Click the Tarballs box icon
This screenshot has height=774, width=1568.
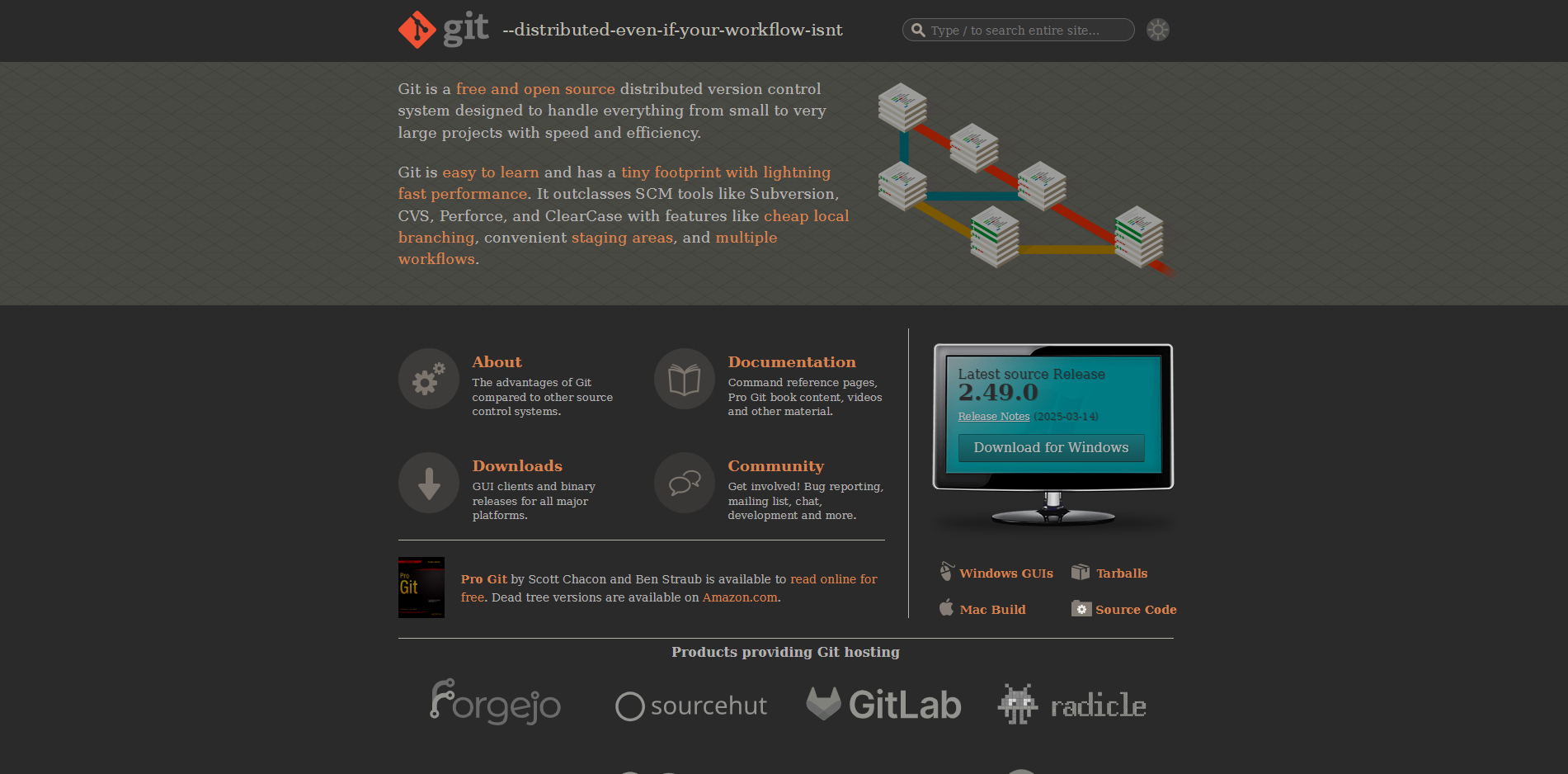click(x=1081, y=572)
